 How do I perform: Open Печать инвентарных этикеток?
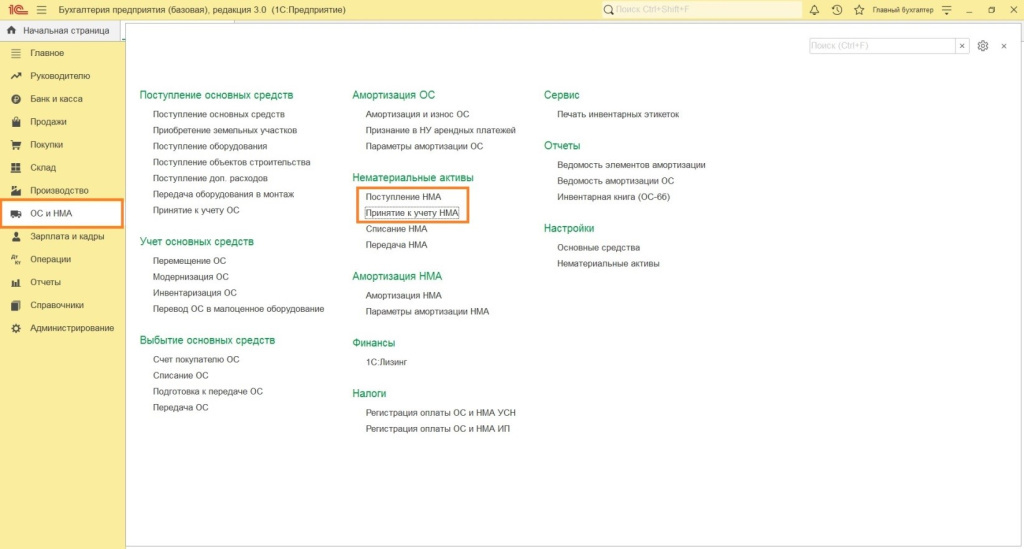tap(618, 114)
